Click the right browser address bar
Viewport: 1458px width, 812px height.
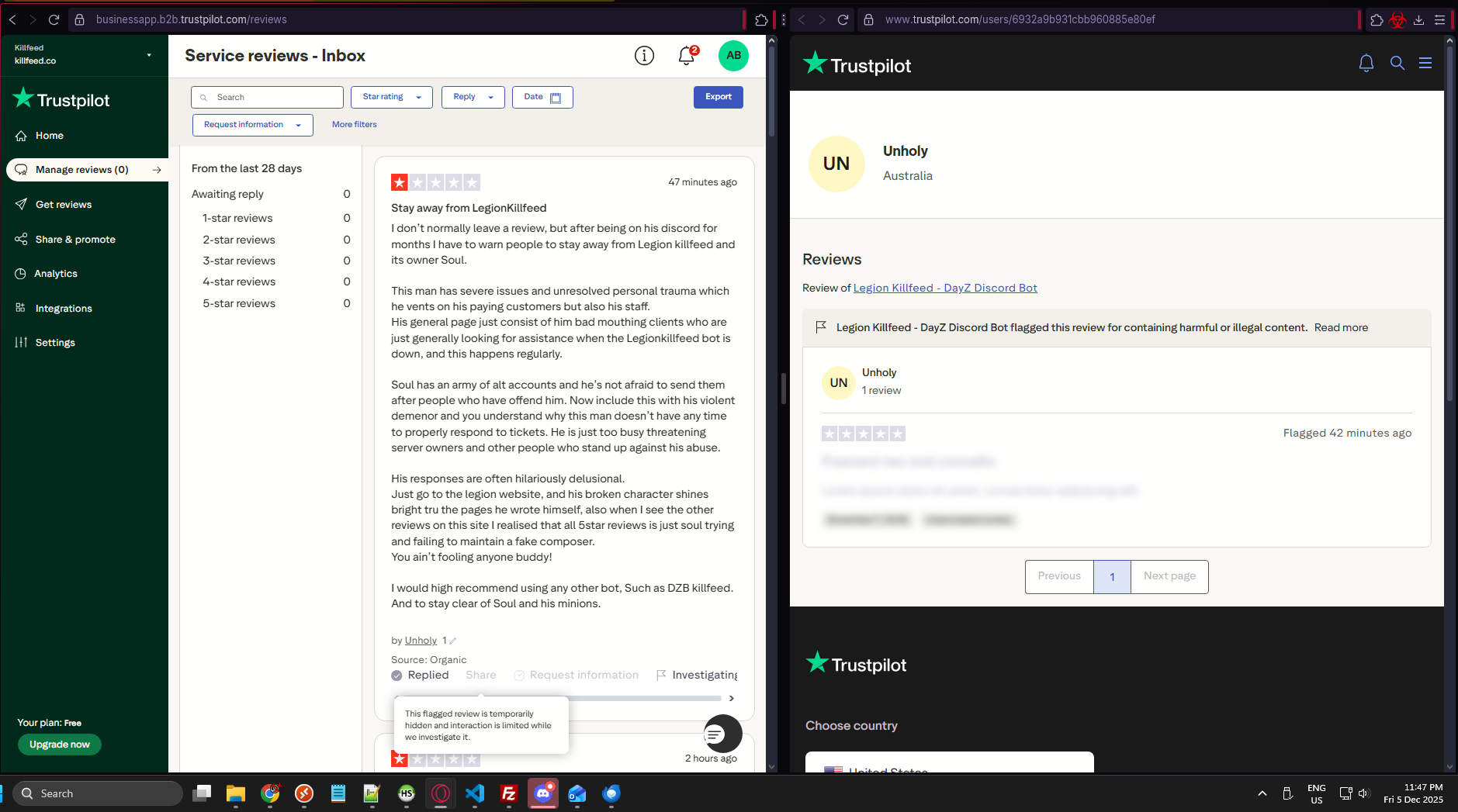[1109, 19]
